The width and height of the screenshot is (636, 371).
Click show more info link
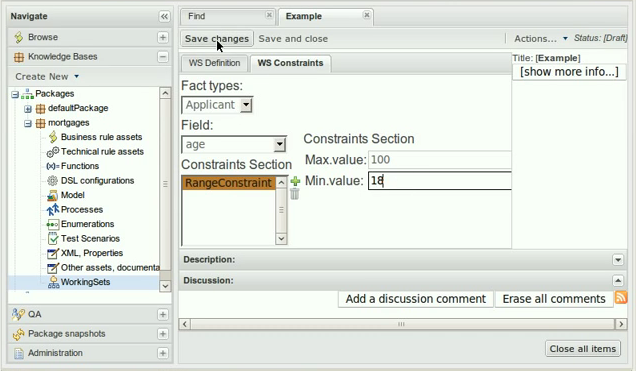[569, 72]
